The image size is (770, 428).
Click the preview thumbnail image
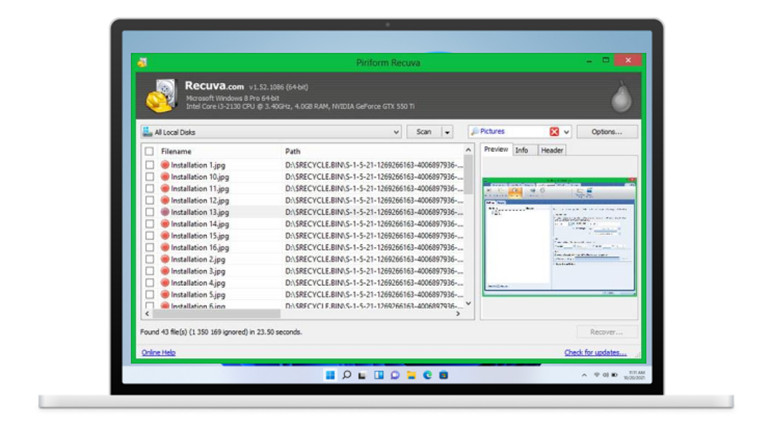pos(559,237)
